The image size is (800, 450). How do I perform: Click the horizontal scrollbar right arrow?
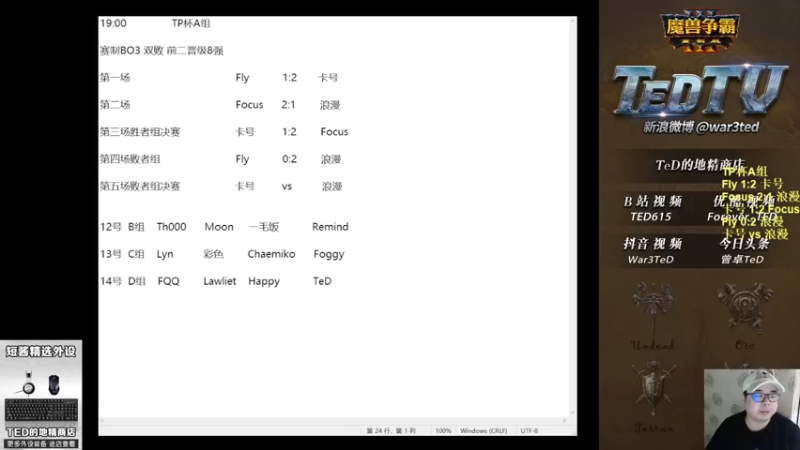[564, 420]
